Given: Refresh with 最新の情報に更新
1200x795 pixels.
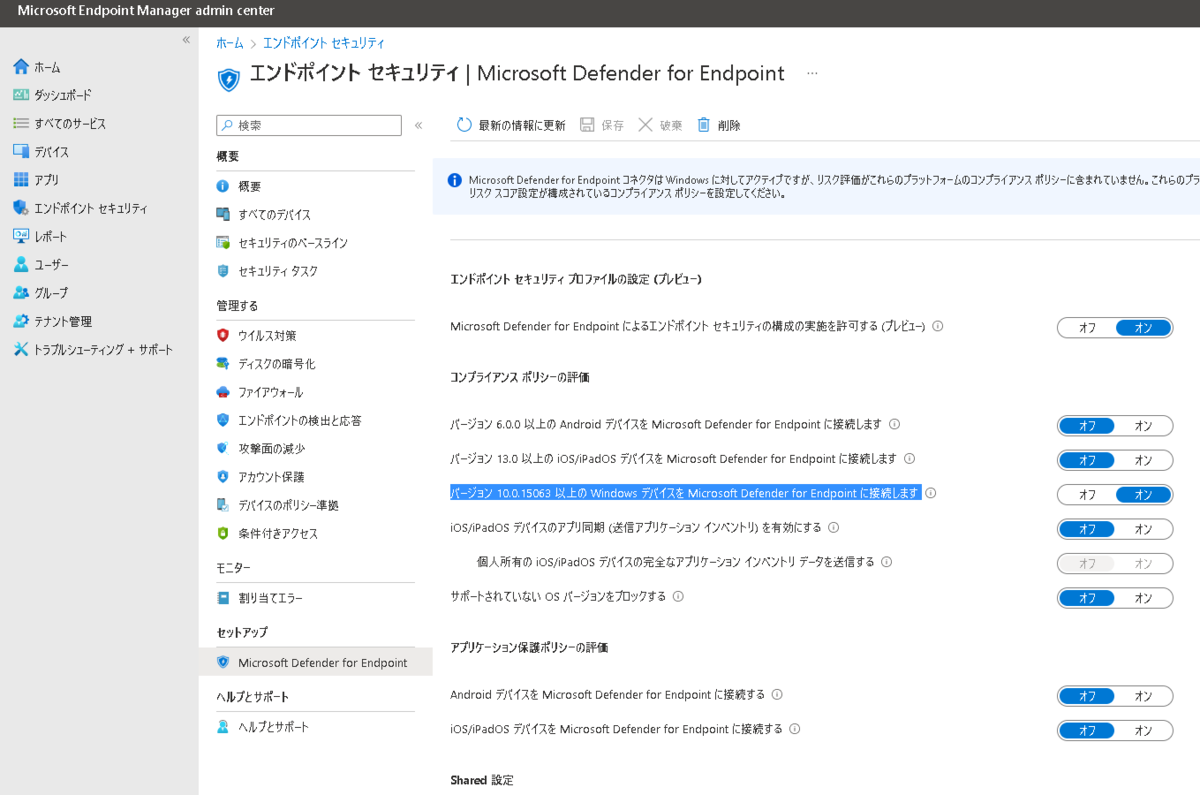Looking at the screenshot, I should click(511, 125).
